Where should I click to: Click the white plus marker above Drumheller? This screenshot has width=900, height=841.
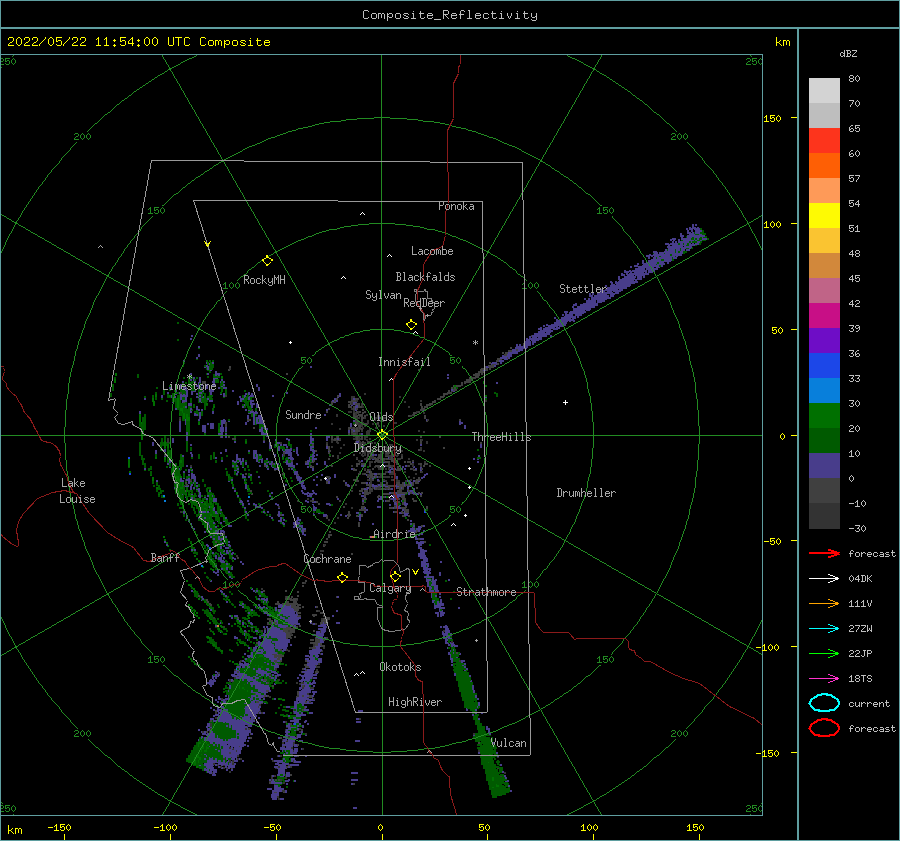tap(565, 402)
